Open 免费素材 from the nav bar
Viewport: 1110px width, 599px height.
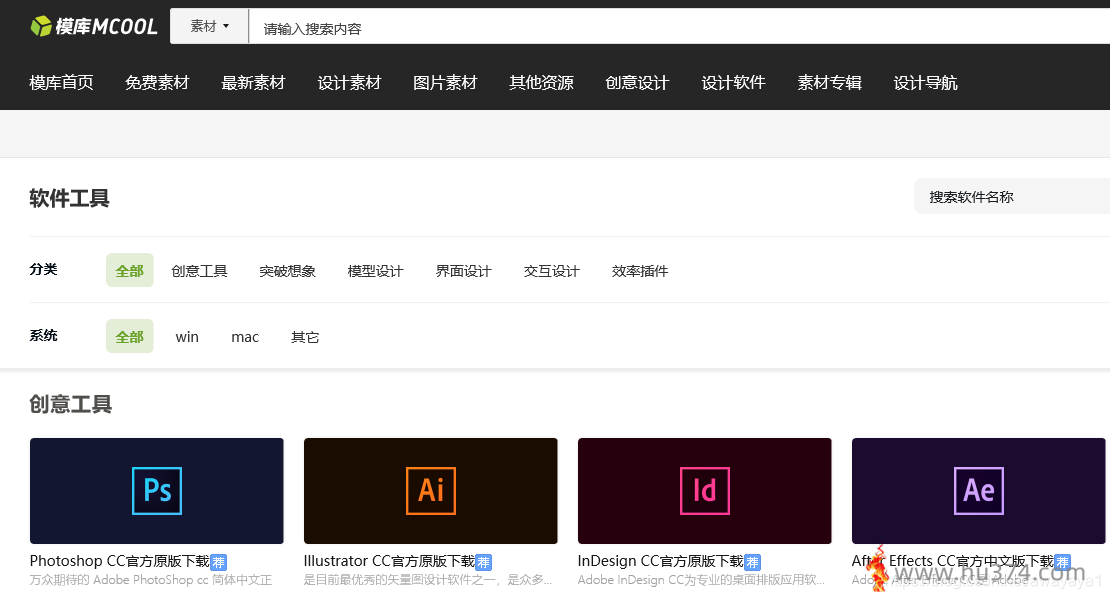click(x=157, y=83)
